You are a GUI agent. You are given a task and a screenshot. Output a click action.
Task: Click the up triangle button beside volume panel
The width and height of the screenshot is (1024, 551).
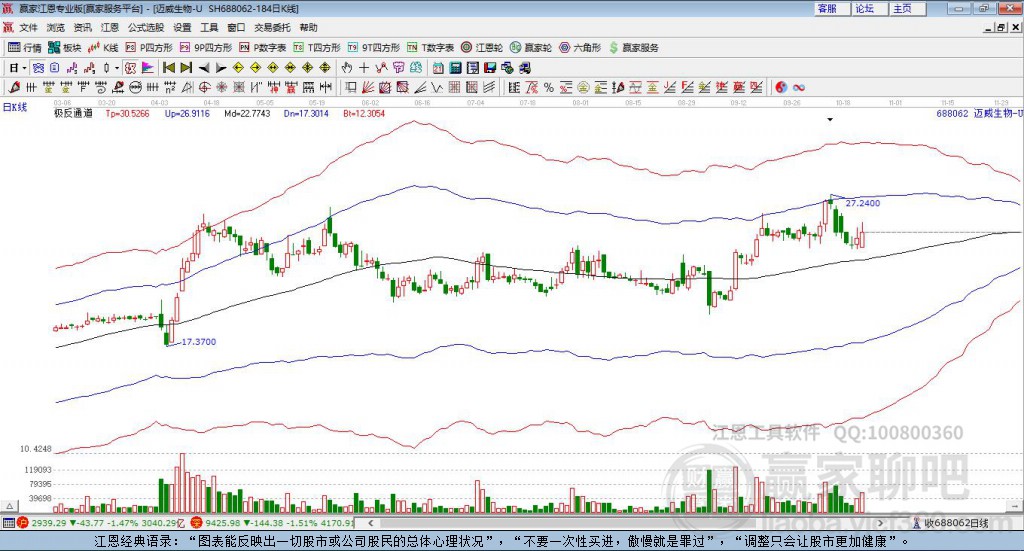click(9, 506)
